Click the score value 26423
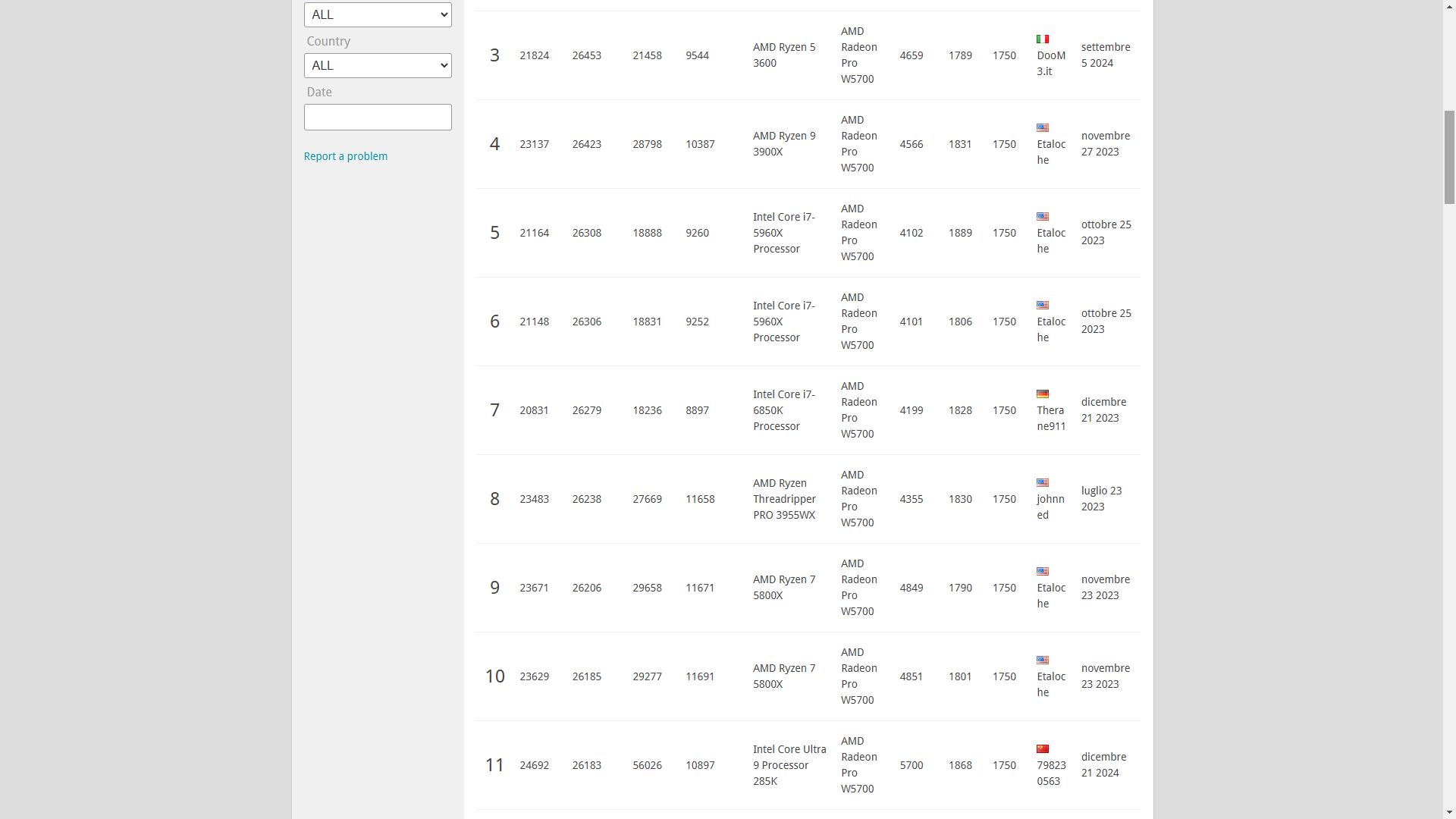Image resolution: width=1456 pixels, height=819 pixels. coord(587,144)
